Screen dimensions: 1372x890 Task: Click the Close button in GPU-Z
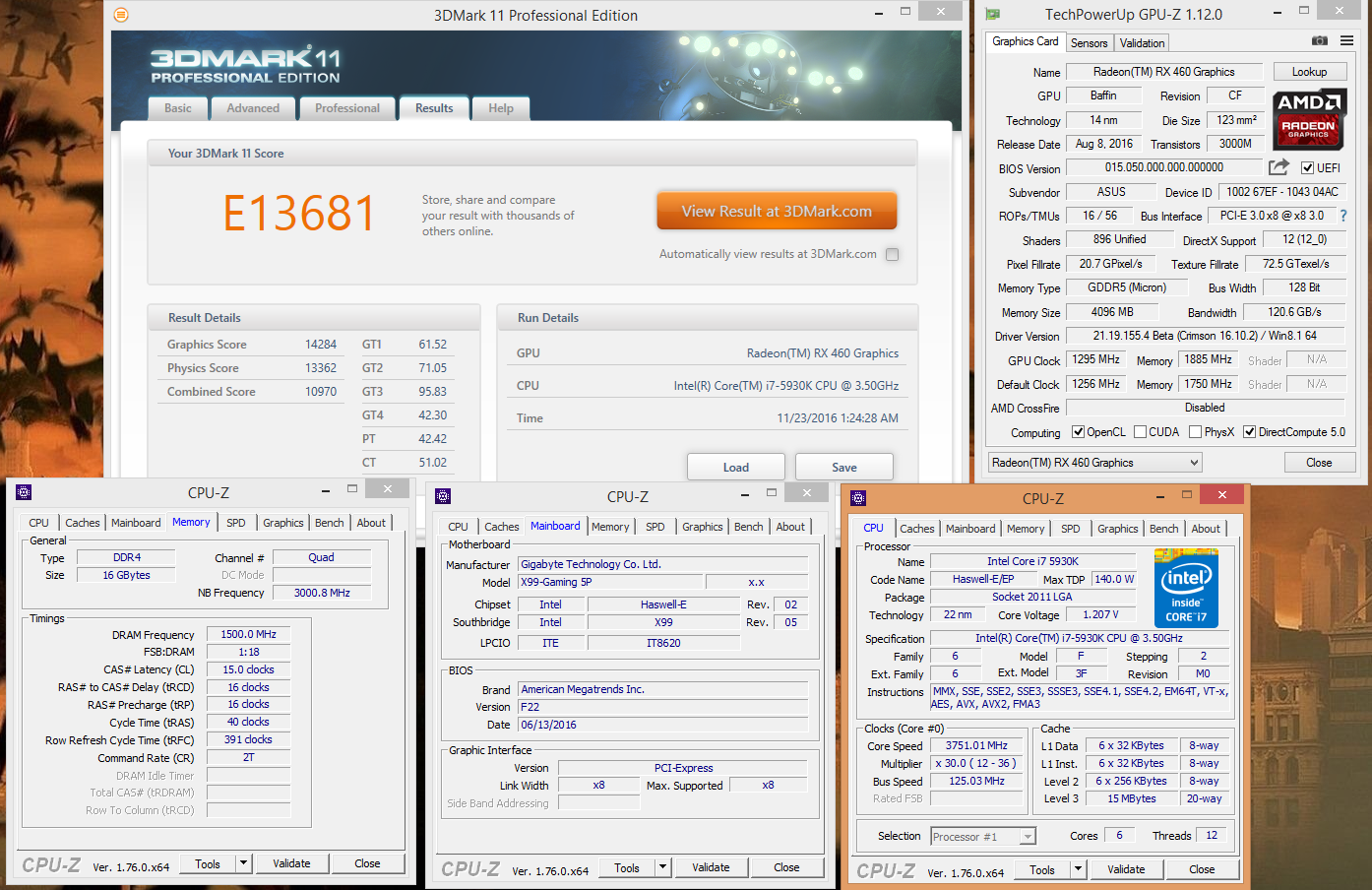point(1319,463)
